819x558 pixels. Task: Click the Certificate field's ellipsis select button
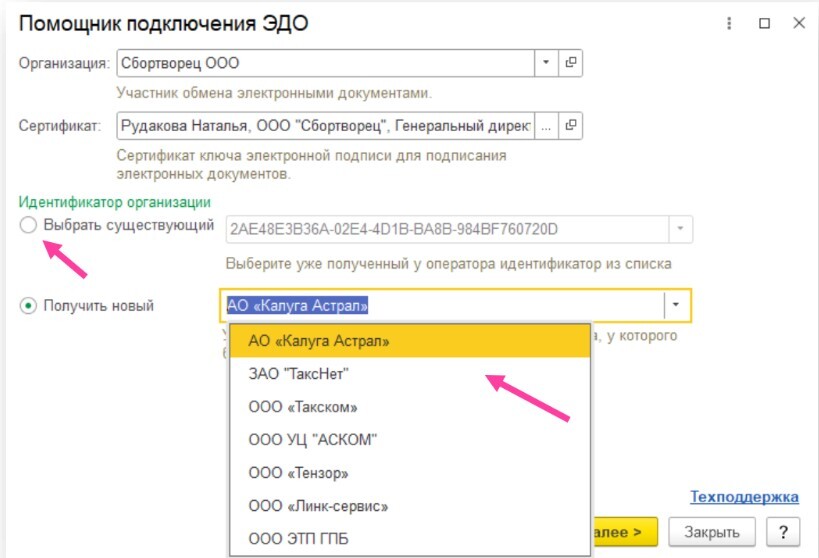pyautogui.click(x=546, y=127)
